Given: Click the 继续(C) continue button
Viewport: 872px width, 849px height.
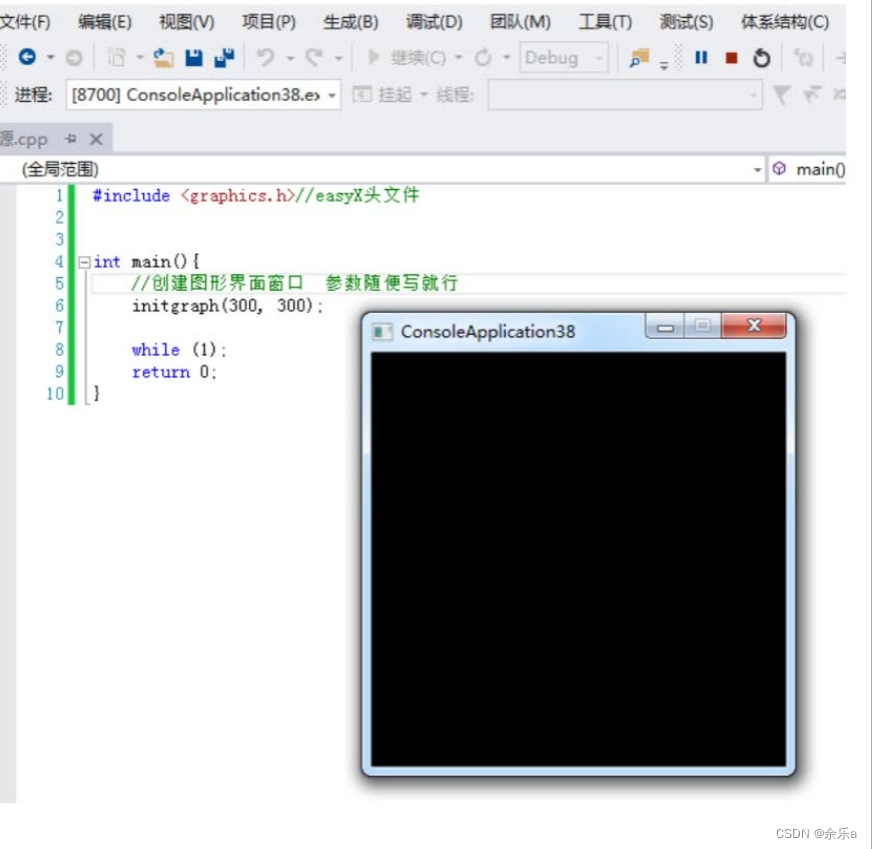Looking at the screenshot, I should (407, 57).
